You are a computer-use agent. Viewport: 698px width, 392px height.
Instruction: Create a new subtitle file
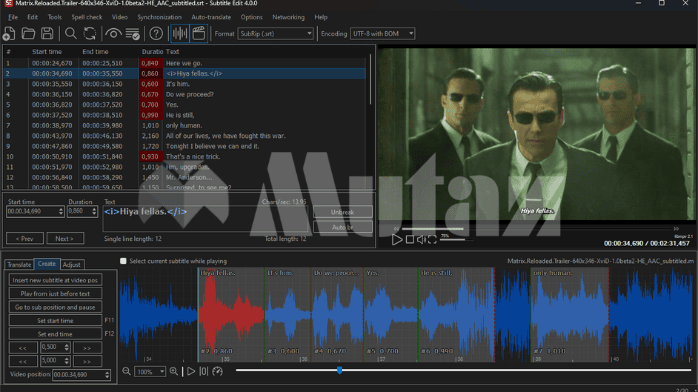(x=9, y=33)
